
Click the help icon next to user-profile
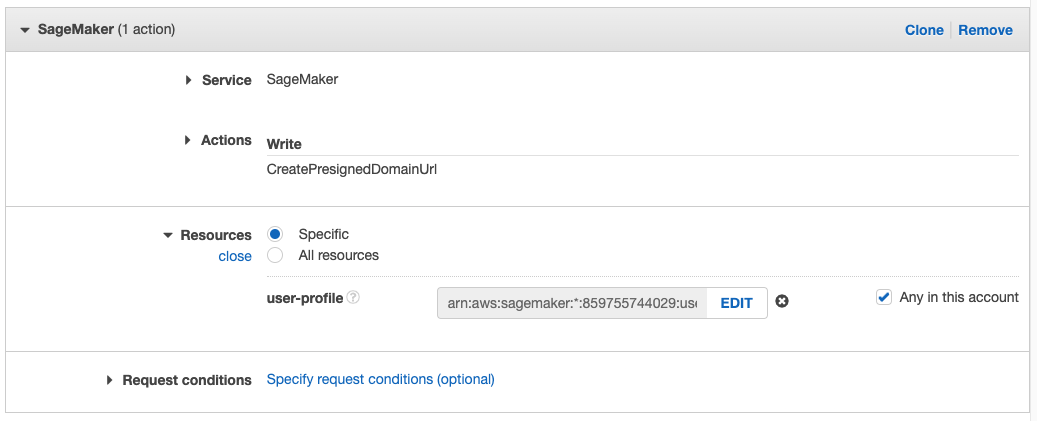[353, 298]
